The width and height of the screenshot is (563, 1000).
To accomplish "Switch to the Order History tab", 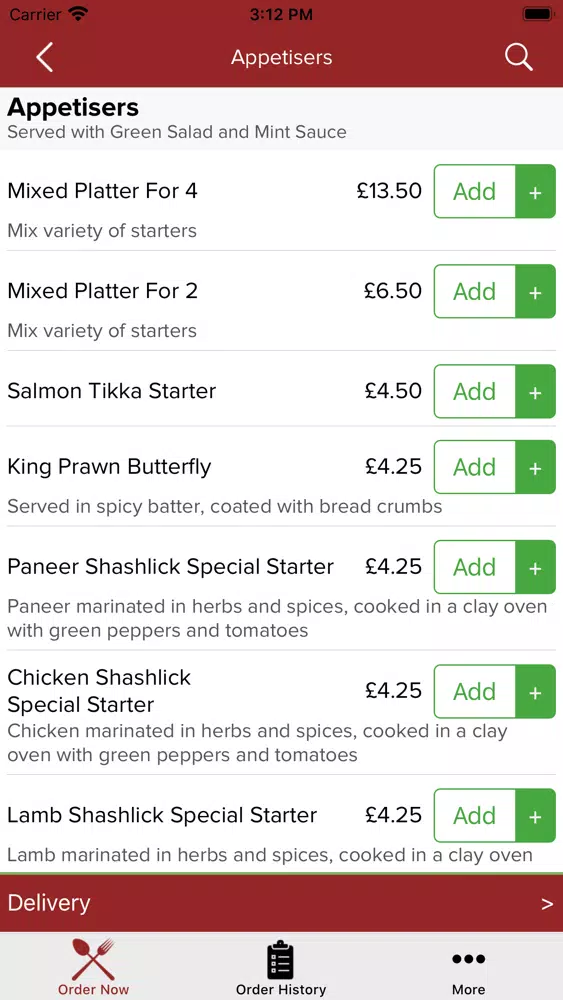I will [x=281, y=966].
